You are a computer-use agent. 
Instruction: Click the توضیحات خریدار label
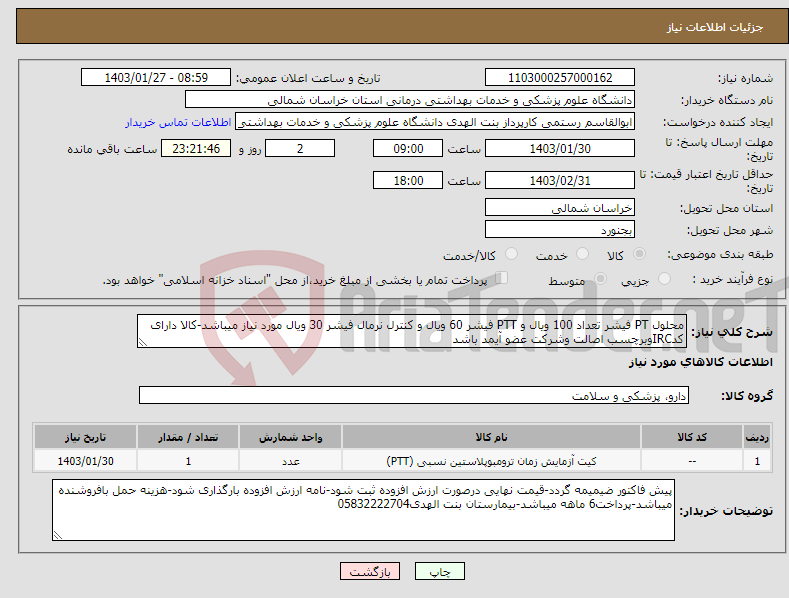click(726, 511)
